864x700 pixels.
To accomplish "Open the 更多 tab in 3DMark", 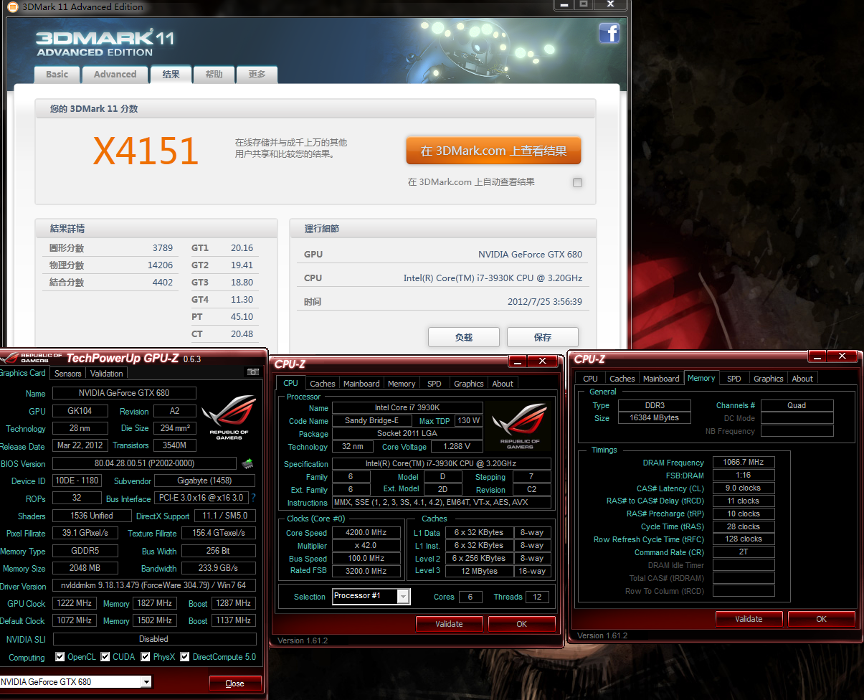I will (x=257, y=74).
